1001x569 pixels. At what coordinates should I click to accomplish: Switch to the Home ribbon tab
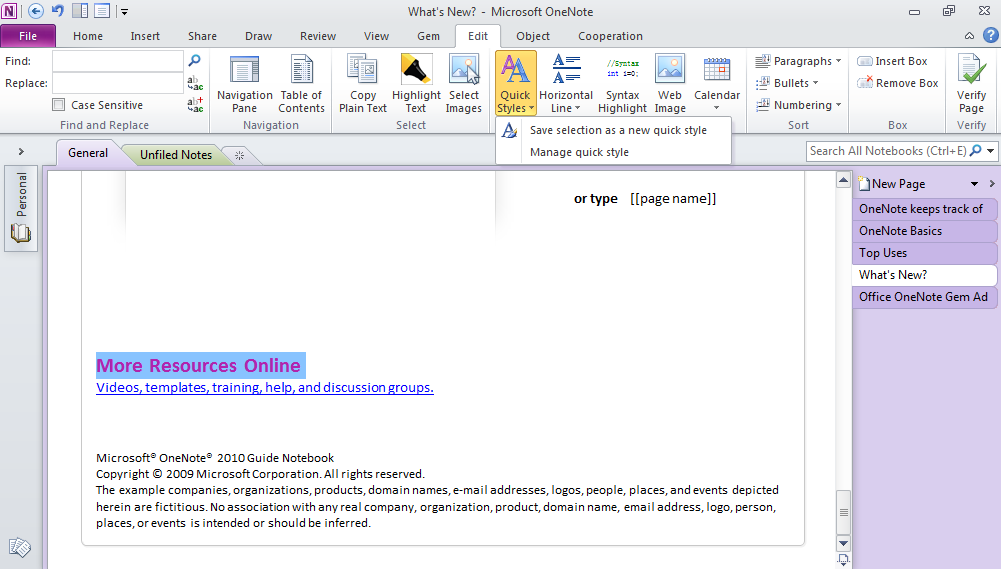pos(88,36)
